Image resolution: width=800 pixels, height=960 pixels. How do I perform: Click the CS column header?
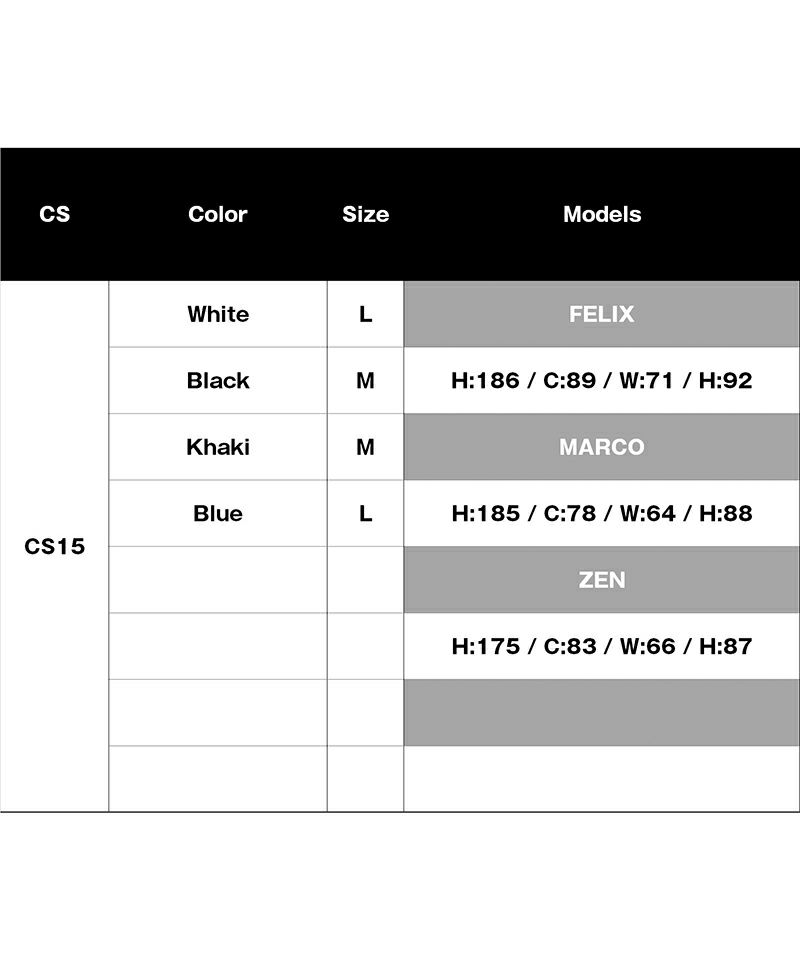pyautogui.click(x=55, y=214)
